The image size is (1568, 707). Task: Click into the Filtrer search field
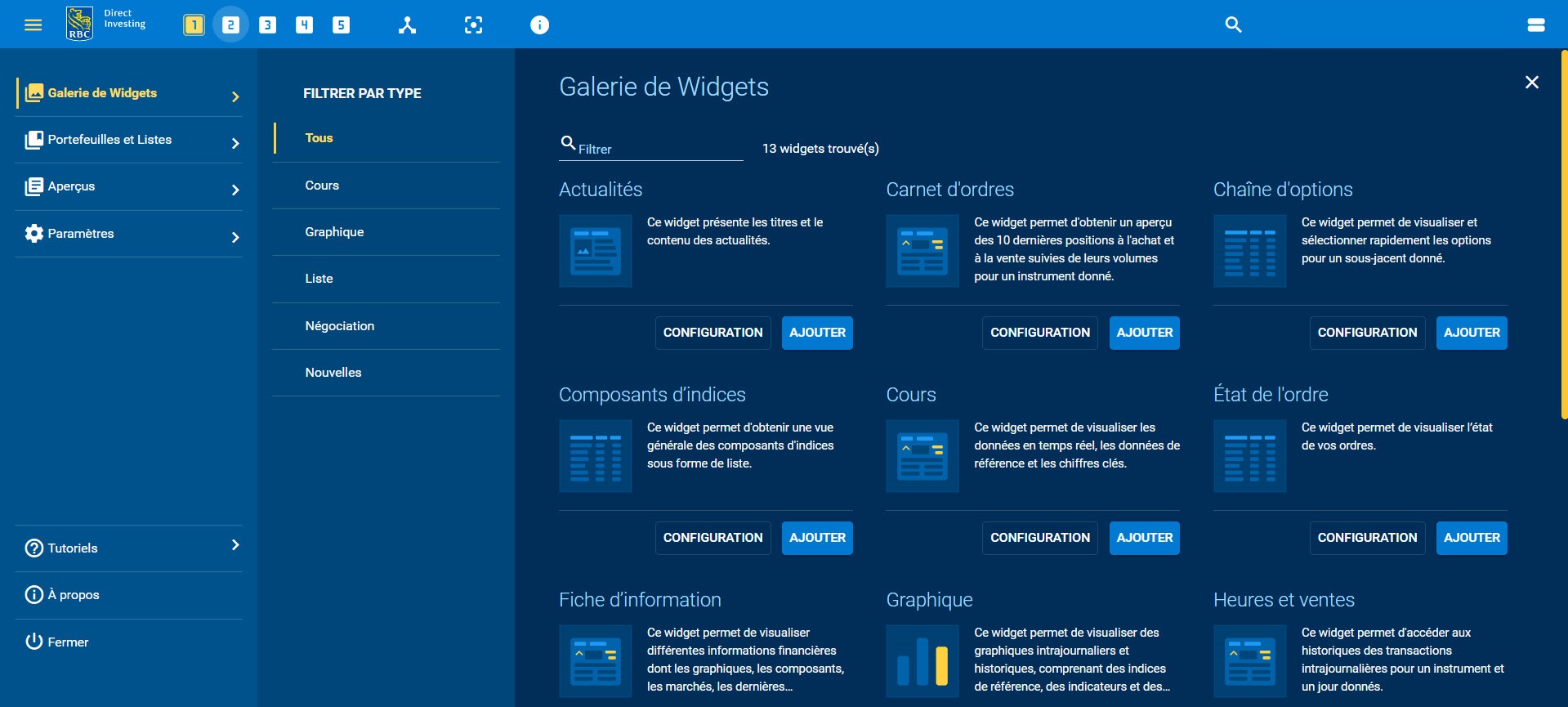pos(651,148)
